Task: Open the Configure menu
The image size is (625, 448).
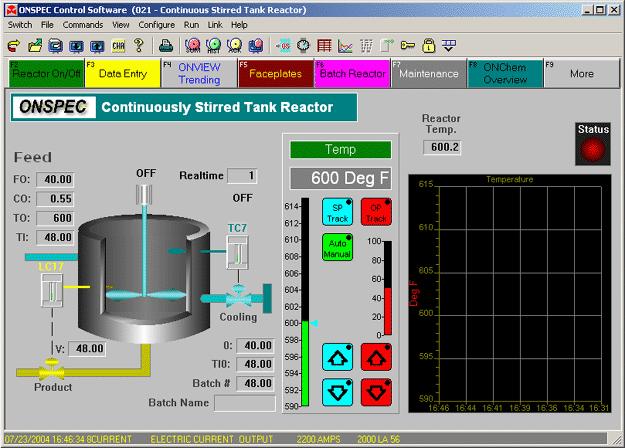Action: click(157, 25)
